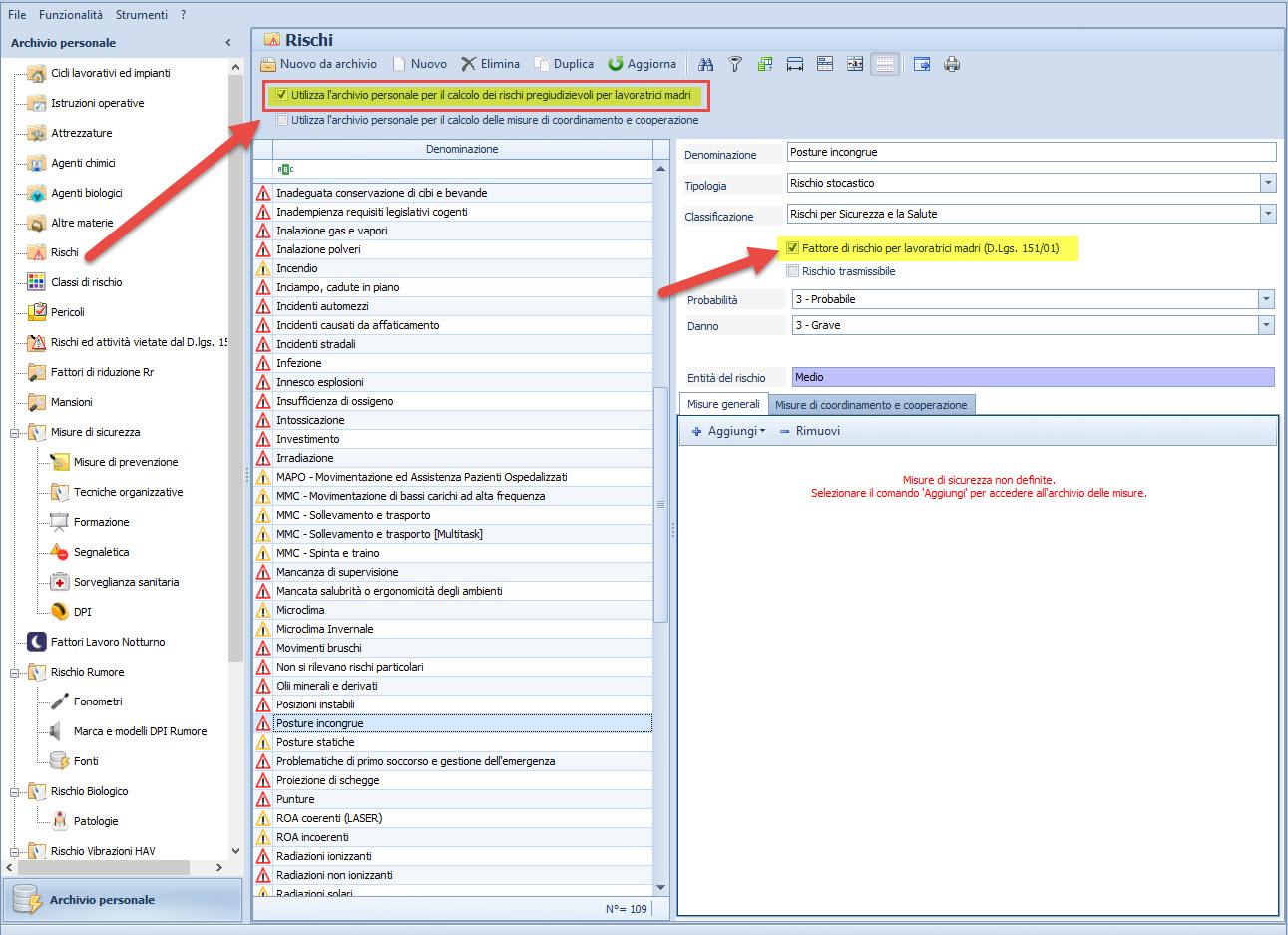Image resolution: width=1288 pixels, height=935 pixels.
Task: Click the auto-size text column icon
Action: pyautogui.click(x=855, y=64)
